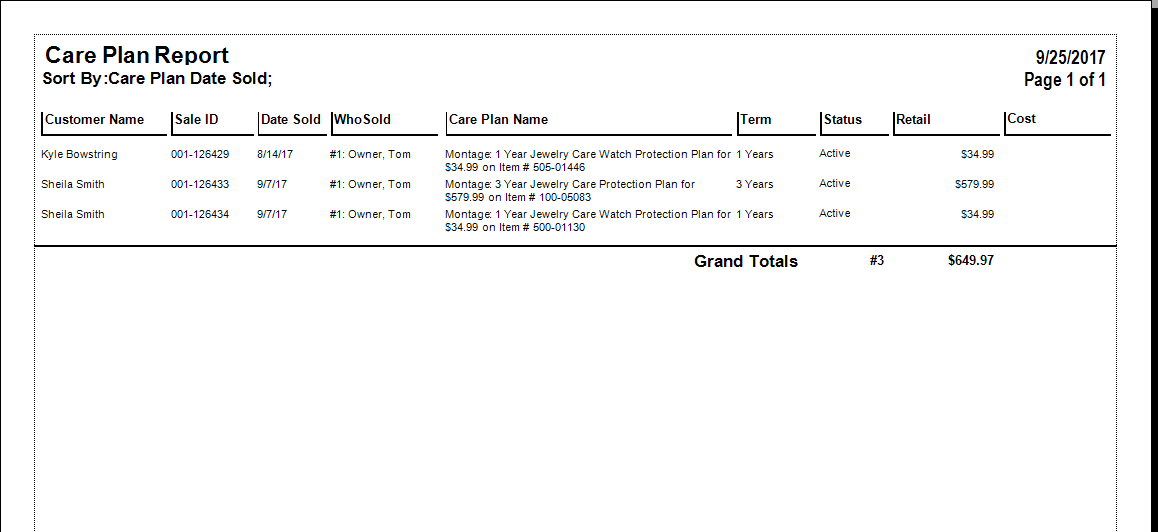1158x532 pixels.
Task: Select the Customer Name column header
Action: point(95,120)
